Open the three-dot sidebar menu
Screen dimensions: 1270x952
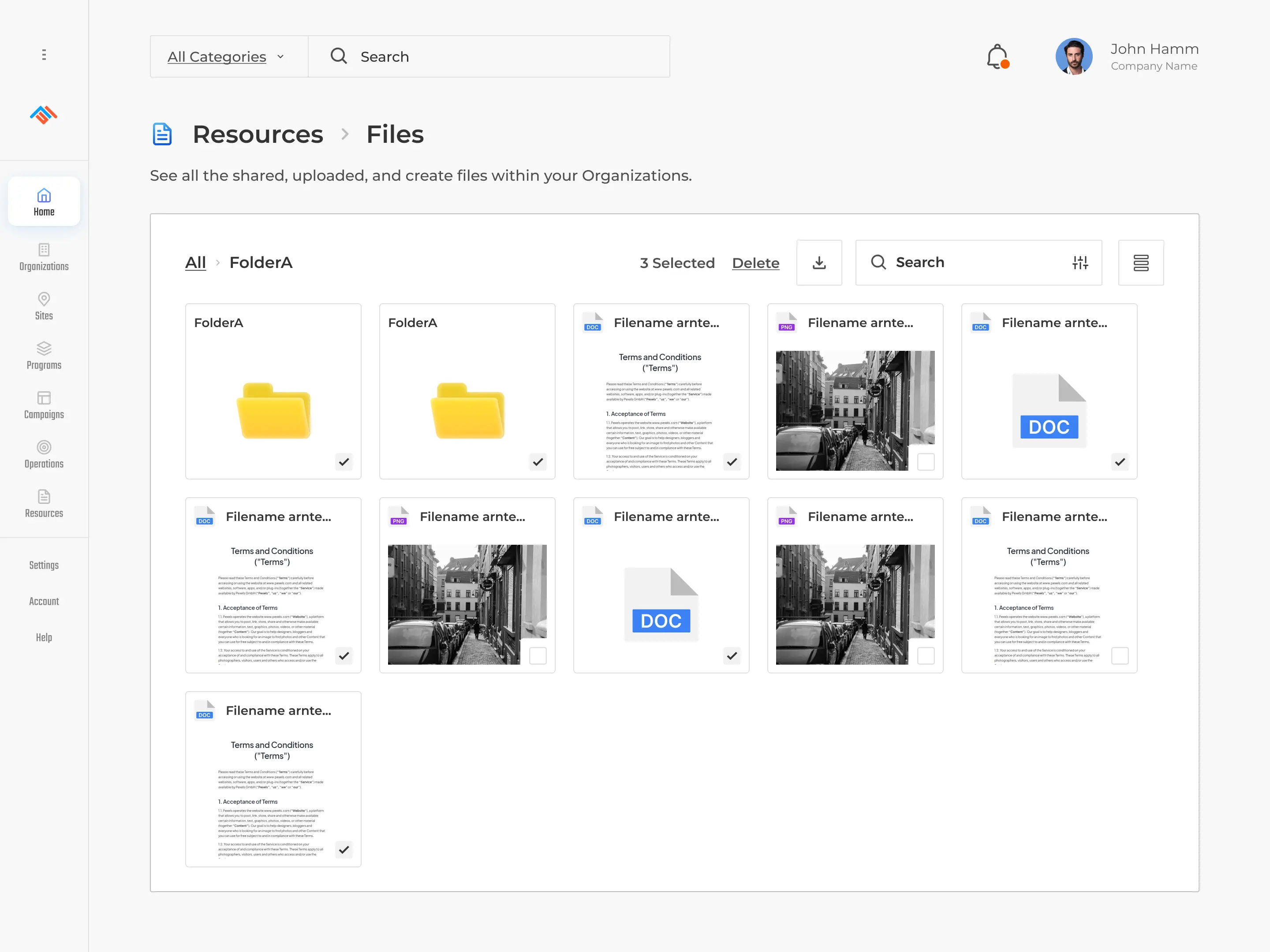click(44, 55)
